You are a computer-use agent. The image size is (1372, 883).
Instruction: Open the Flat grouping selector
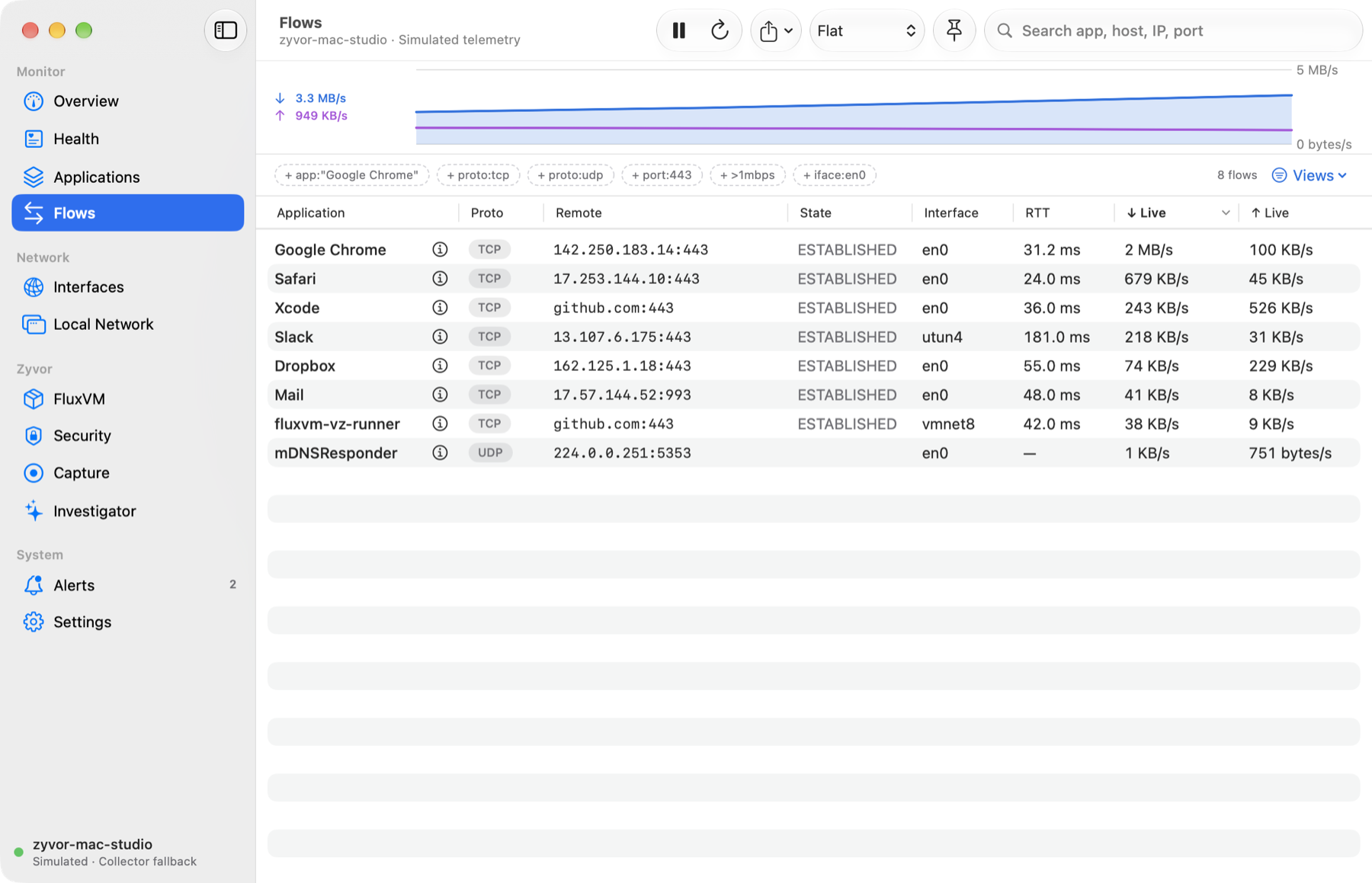coord(867,30)
